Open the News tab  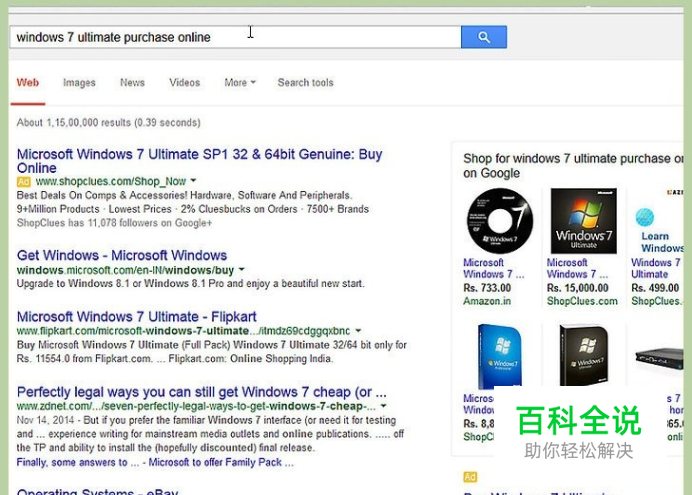pos(132,82)
